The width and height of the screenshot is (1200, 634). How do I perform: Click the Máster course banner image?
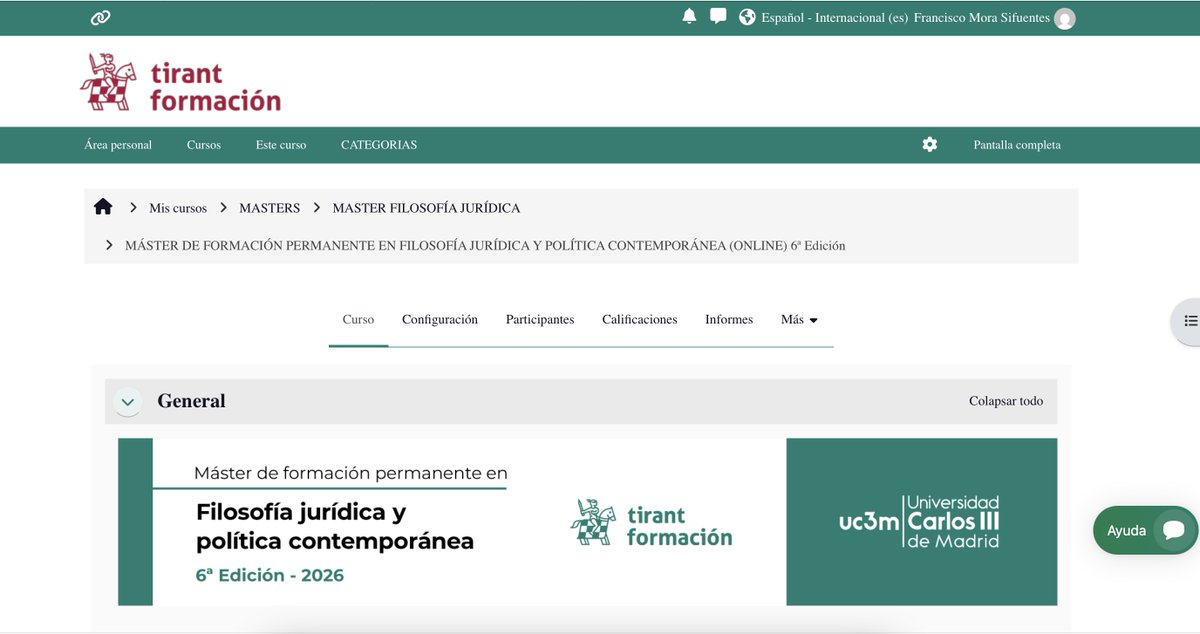[x=587, y=522]
